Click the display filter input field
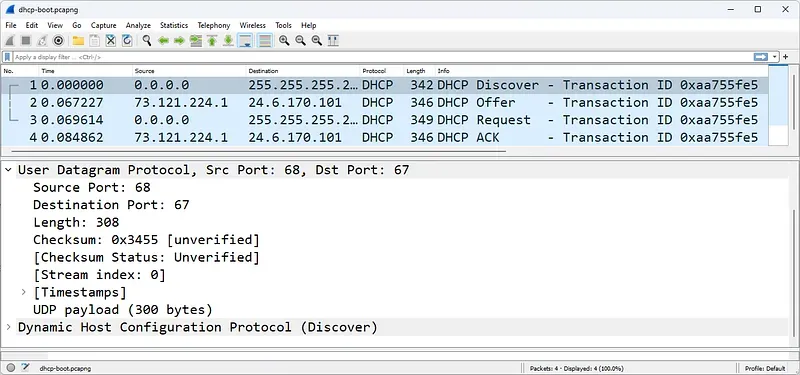The height and width of the screenshot is (375, 800). [383, 57]
